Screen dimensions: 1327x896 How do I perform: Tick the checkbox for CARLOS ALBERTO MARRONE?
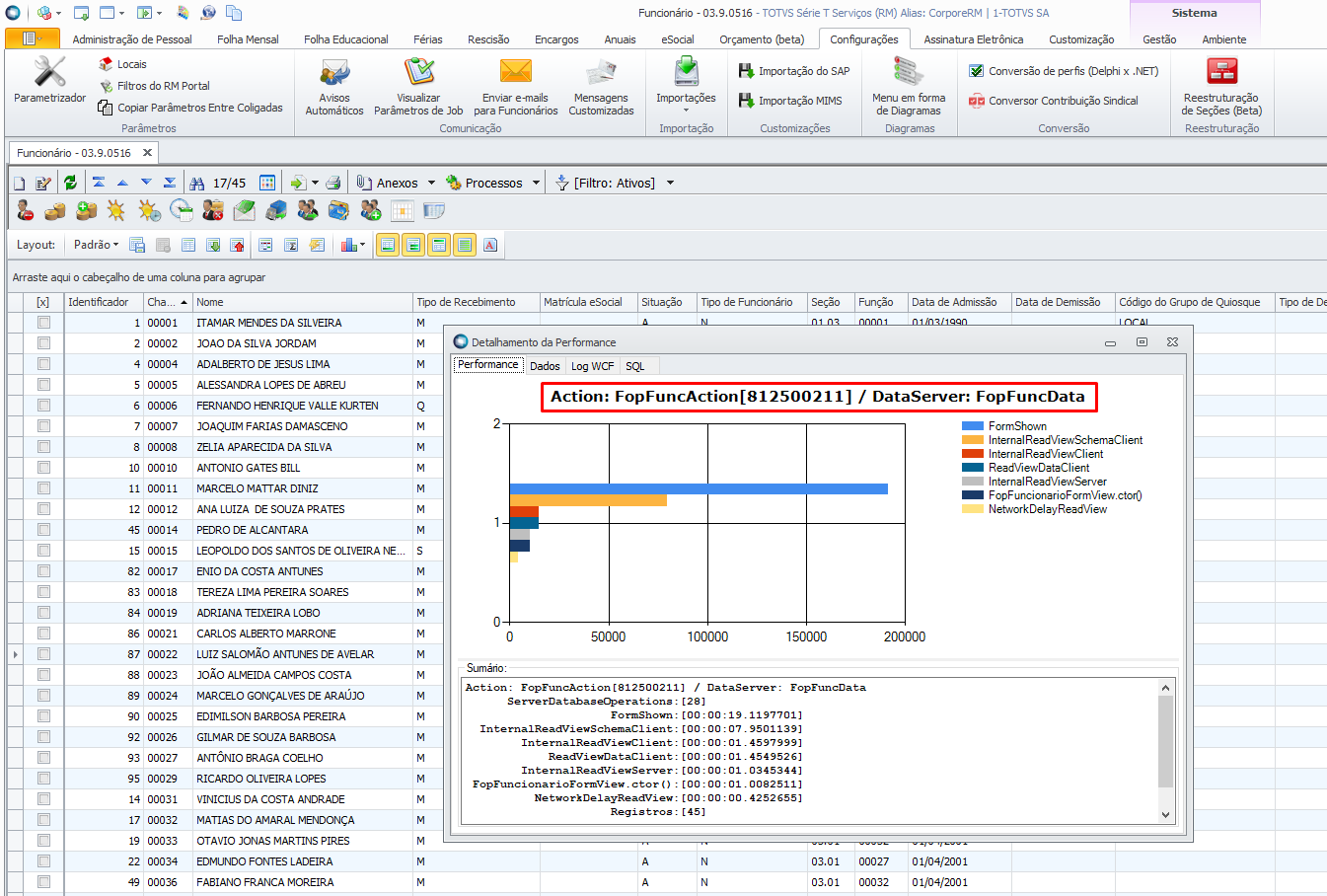(43, 634)
